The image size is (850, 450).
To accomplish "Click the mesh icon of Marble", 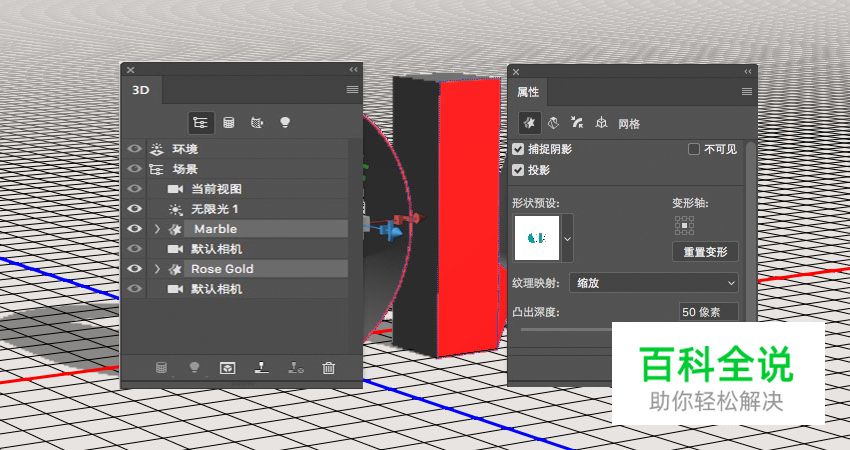I will click(175, 229).
